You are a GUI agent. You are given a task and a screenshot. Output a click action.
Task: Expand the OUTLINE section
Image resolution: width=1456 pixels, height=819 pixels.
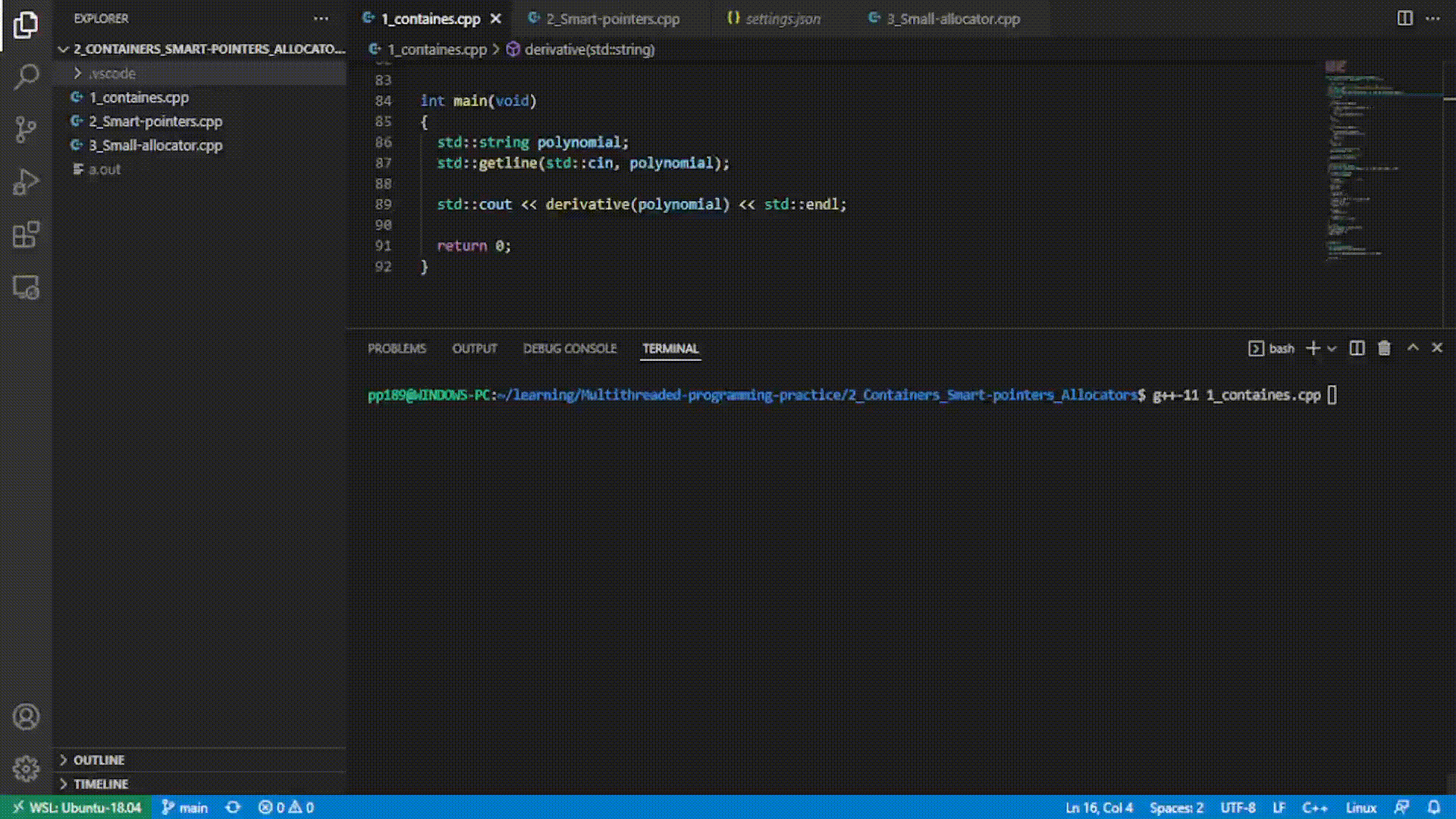coord(99,760)
